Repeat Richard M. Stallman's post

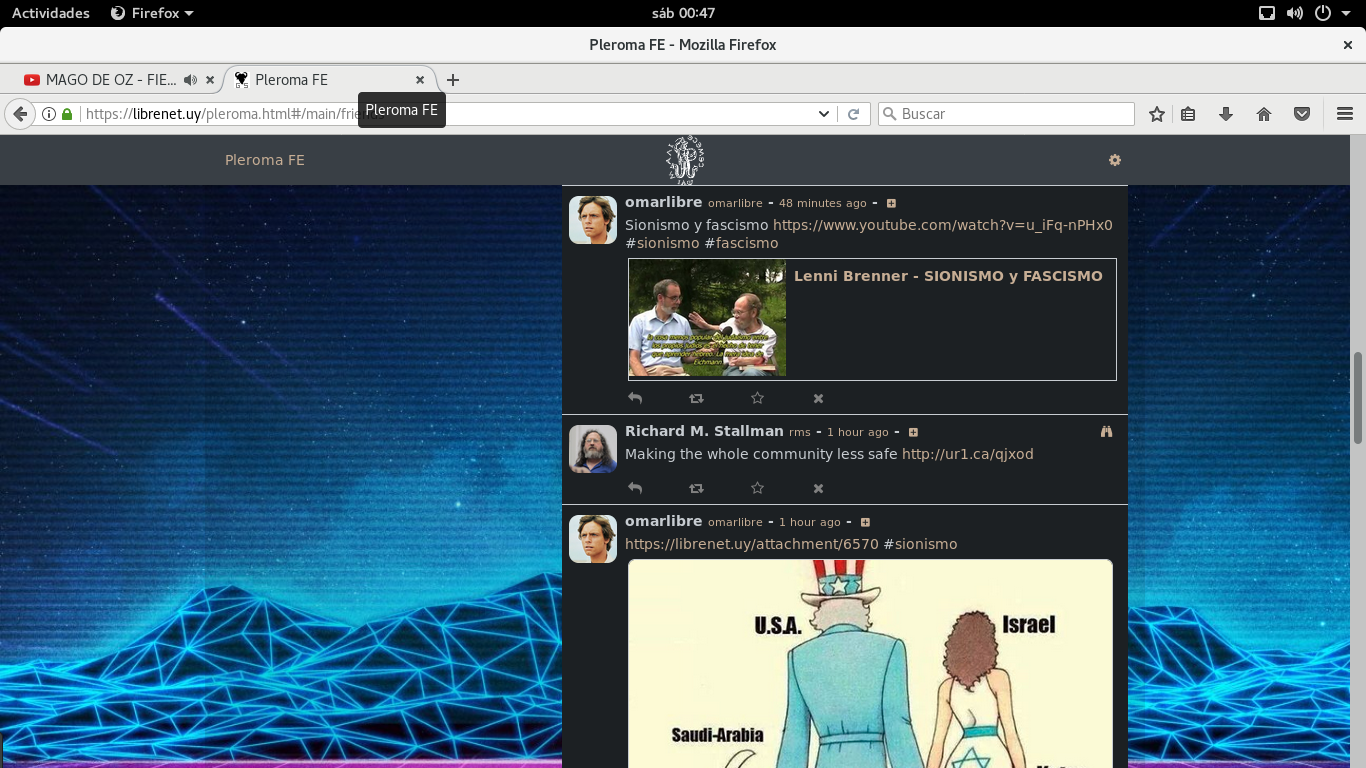tap(696, 488)
